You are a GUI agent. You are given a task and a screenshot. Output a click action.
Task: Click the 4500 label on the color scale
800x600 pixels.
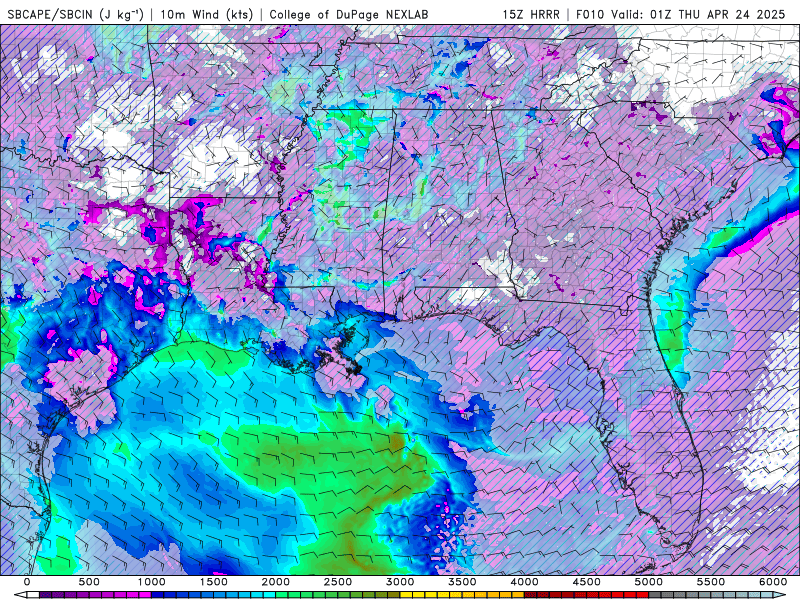(x=587, y=582)
